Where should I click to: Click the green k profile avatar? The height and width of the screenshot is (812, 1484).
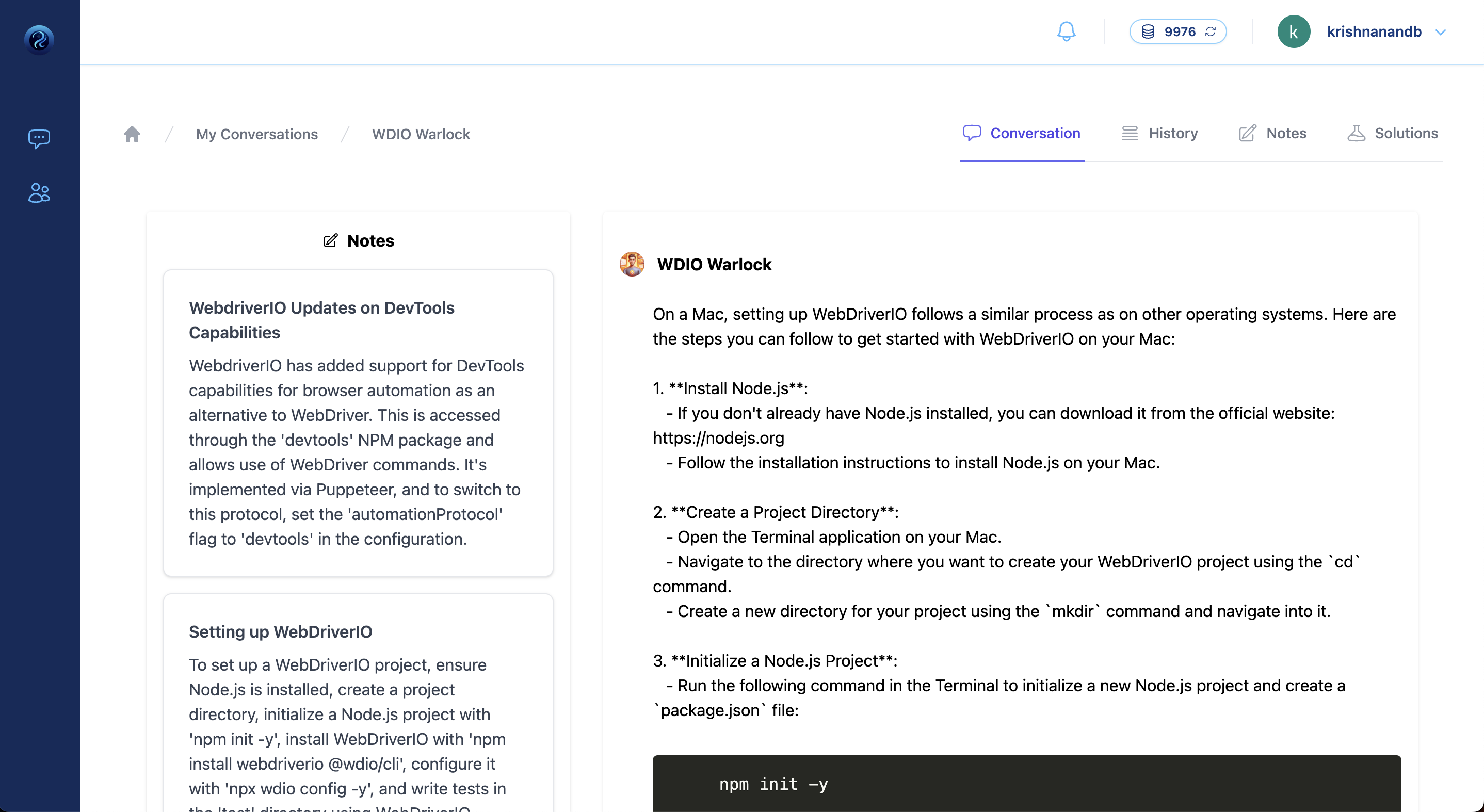1293,31
